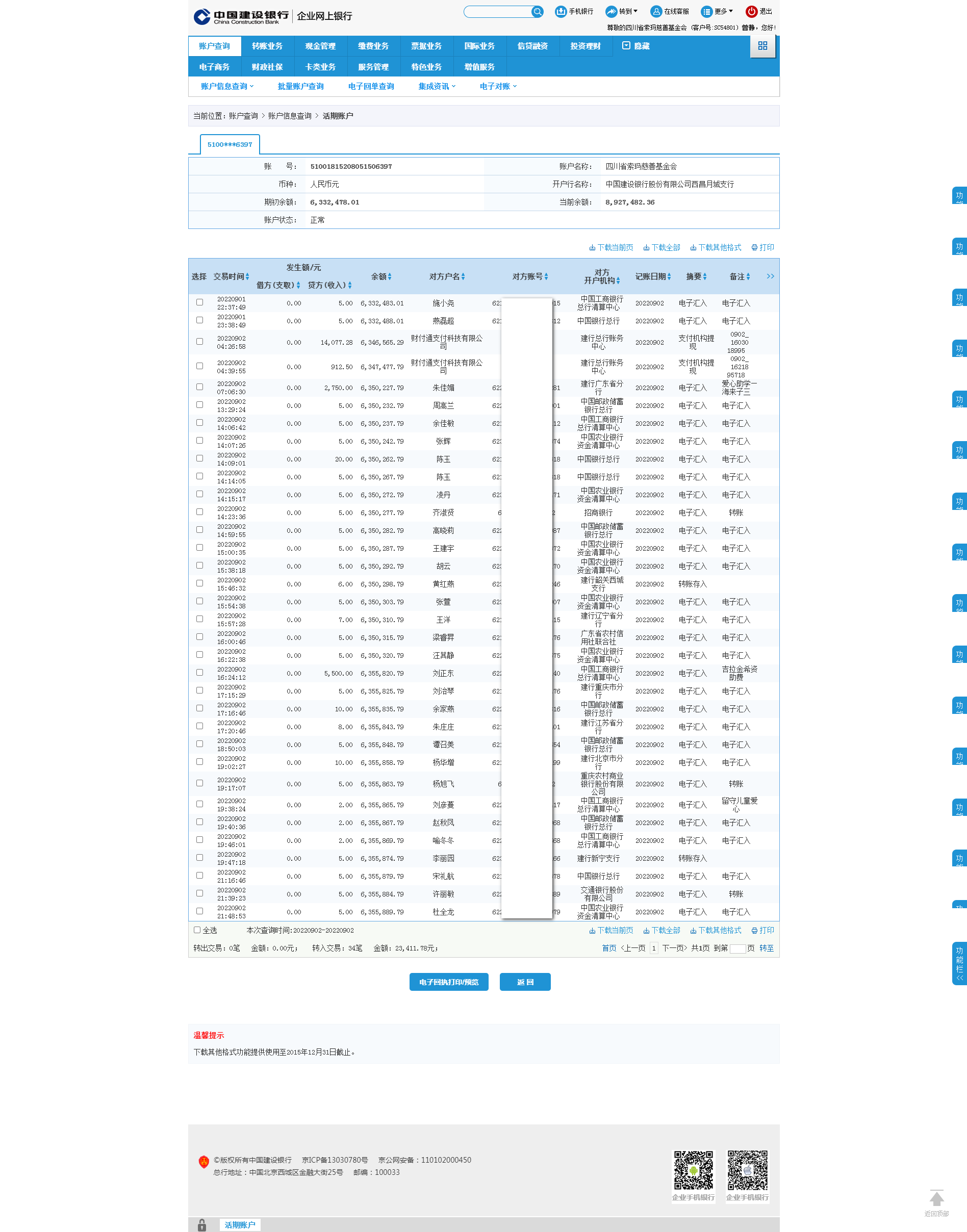
Task: Sort by 备注 column arrows
Action: coord(749,277)
